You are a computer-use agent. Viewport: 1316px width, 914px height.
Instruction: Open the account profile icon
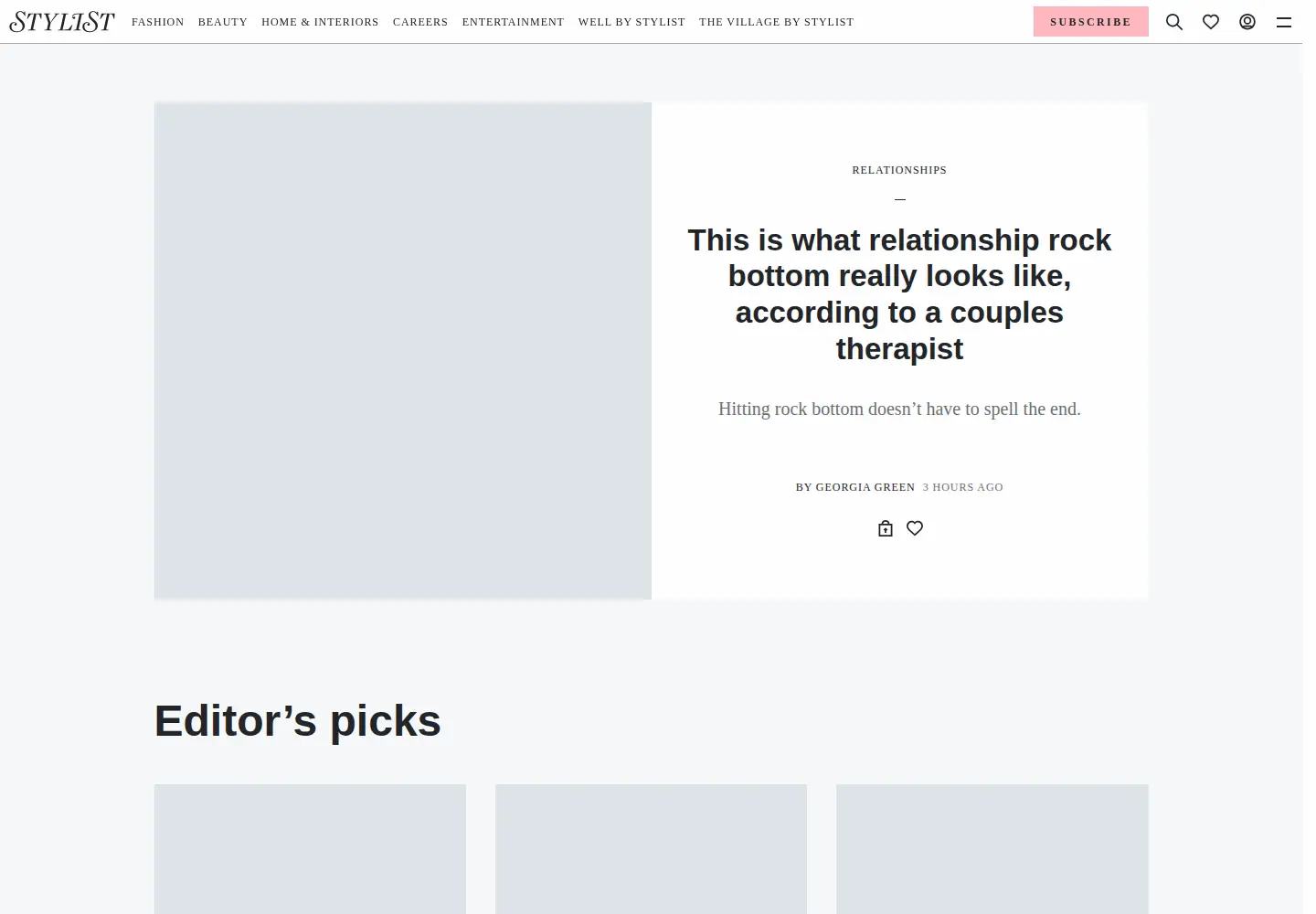click(x=1247, y=22)
